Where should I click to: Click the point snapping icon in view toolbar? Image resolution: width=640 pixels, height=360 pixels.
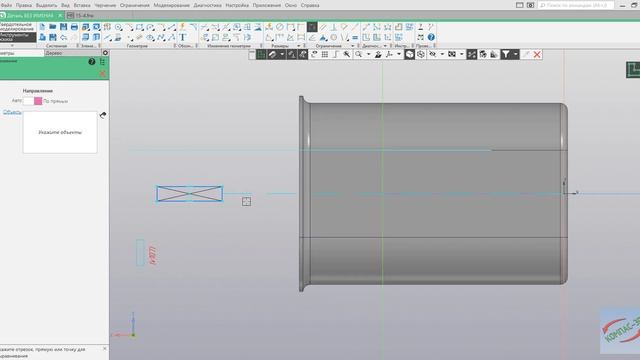click(x=346, y=54)
